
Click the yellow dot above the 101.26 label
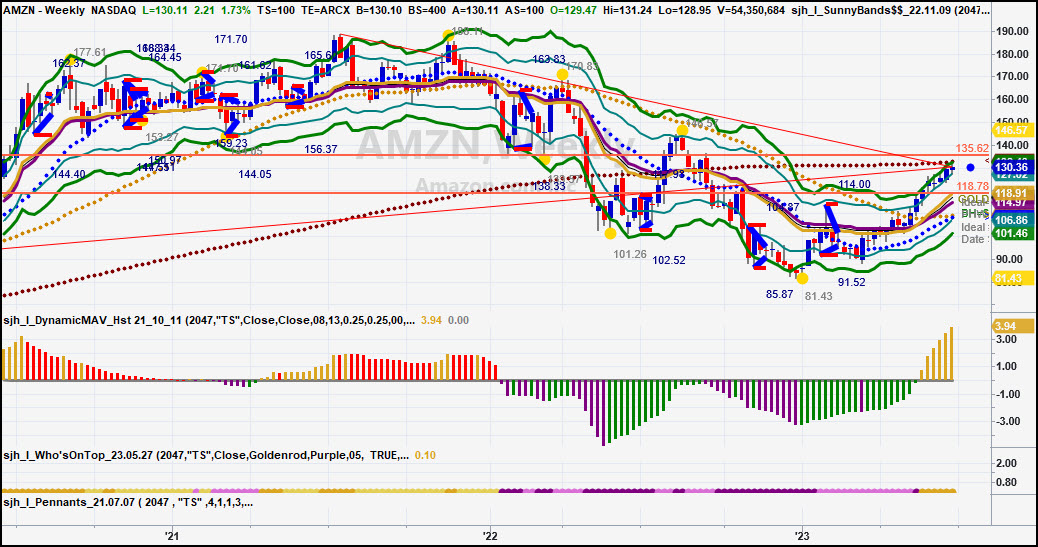point(610,233)
